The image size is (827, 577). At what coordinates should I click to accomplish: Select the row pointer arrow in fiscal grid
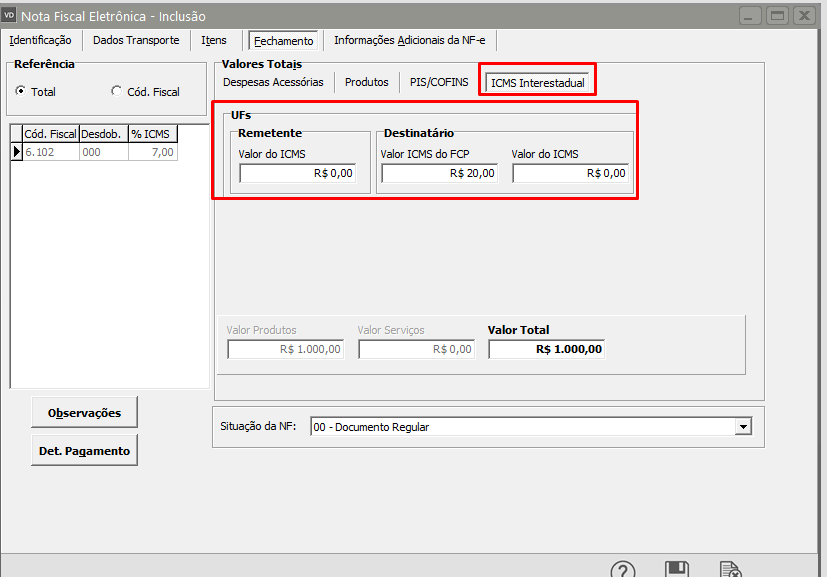(x=16, y=152)
